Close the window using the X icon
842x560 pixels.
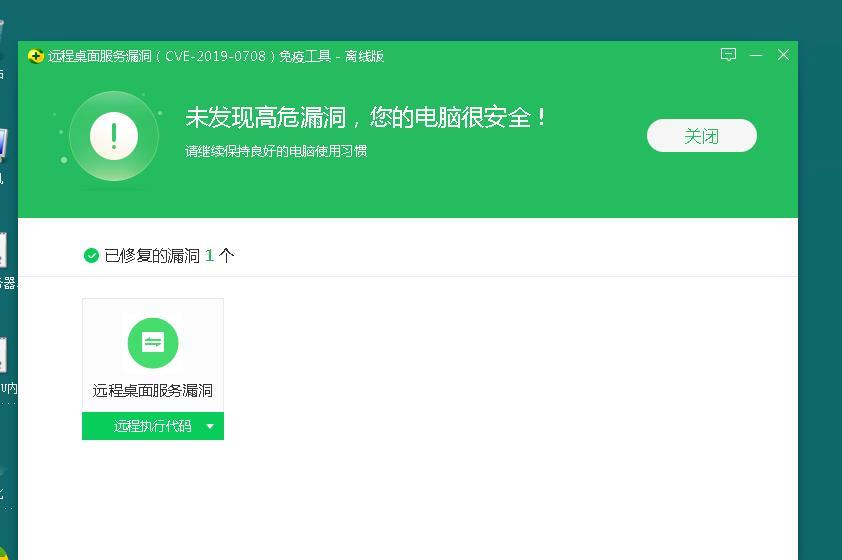783,55
